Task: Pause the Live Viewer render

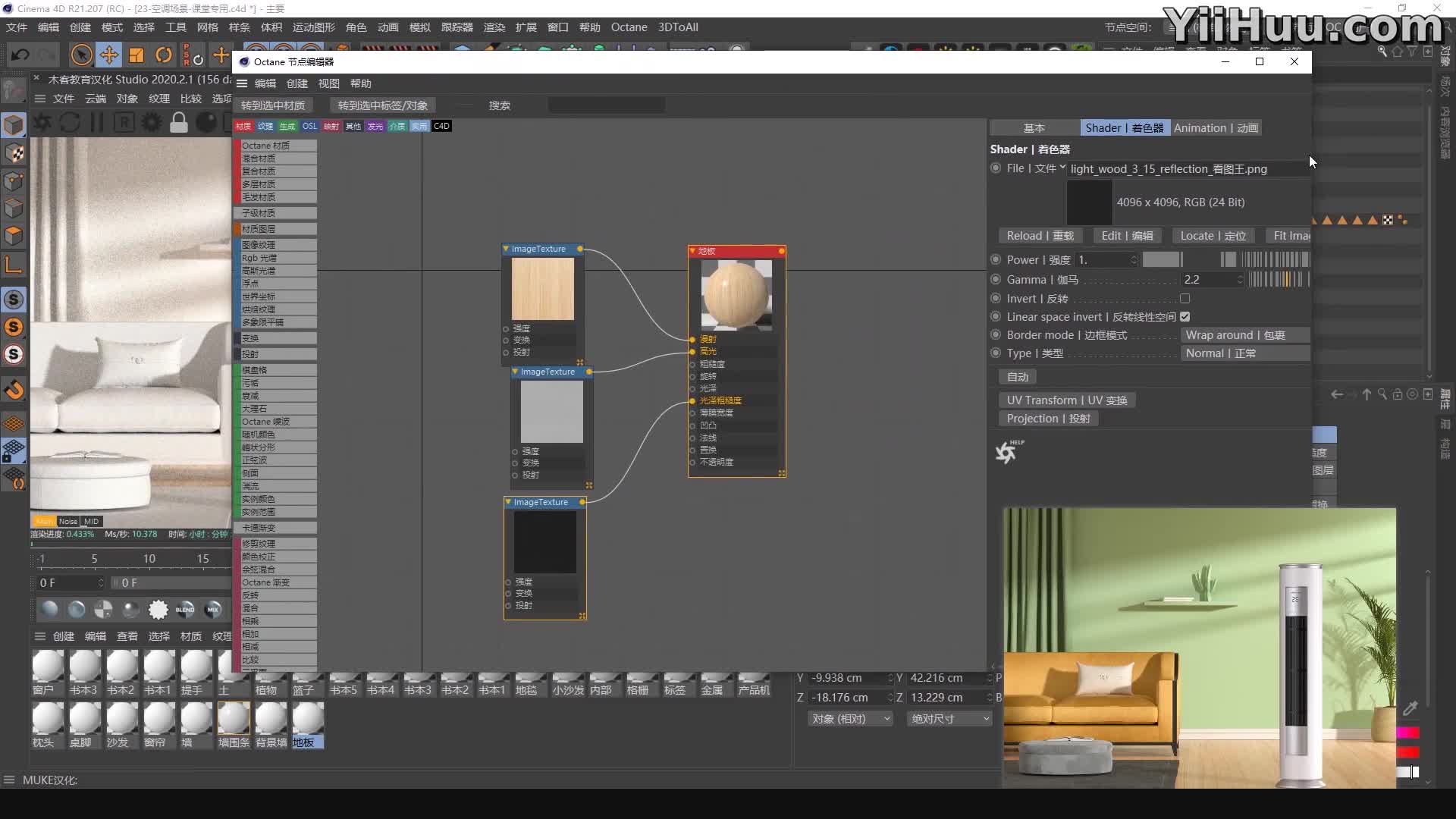Action: [x=97, y=122]
